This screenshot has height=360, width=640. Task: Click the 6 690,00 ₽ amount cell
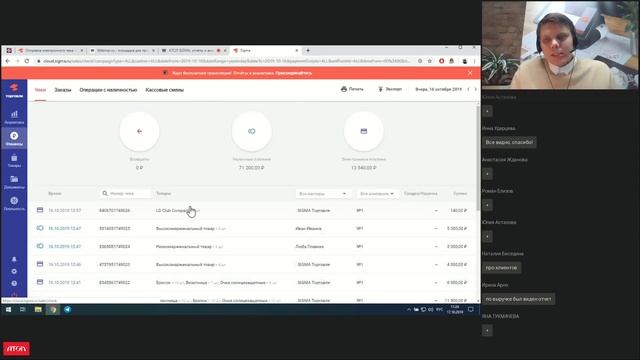click(456, 282)
